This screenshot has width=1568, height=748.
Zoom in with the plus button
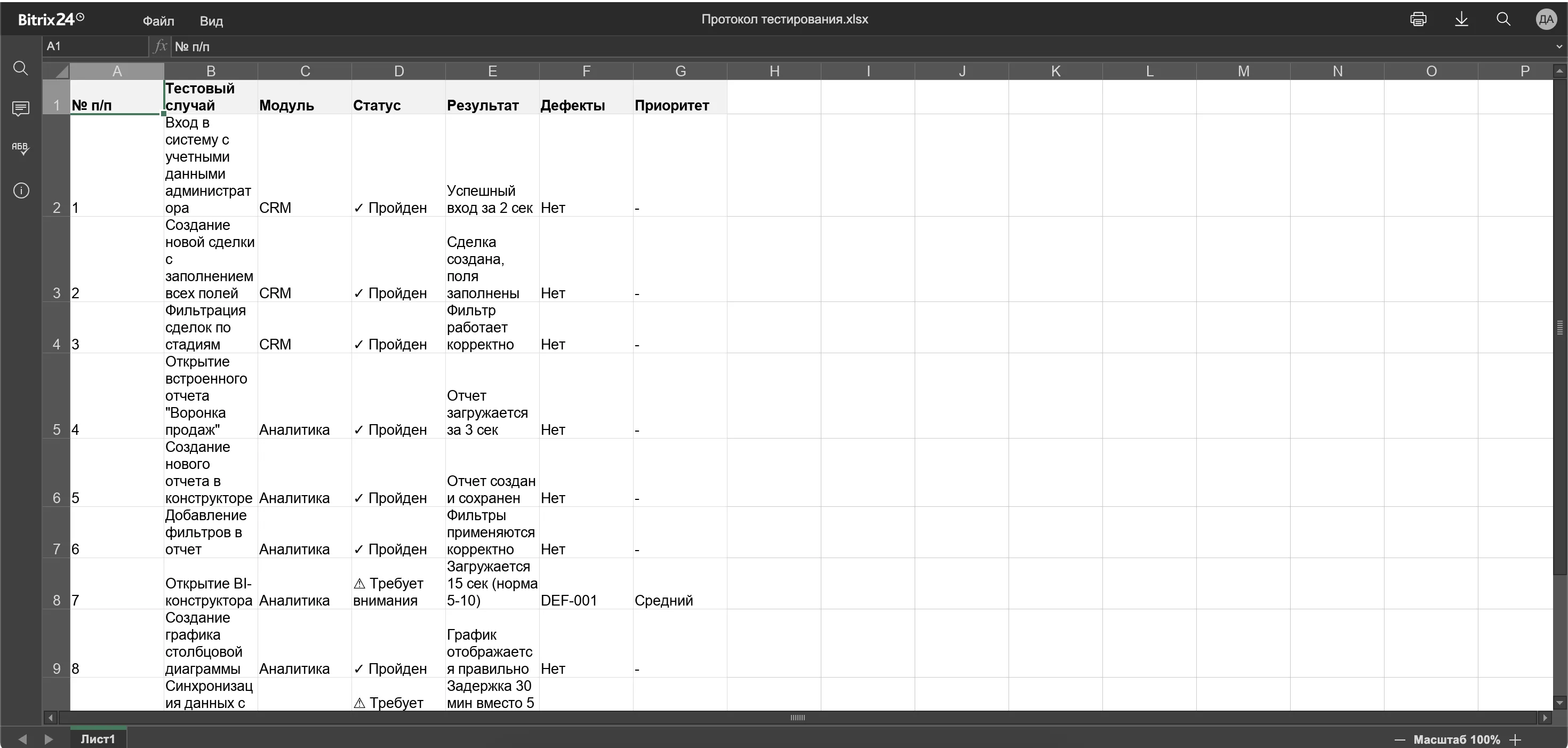pyautogui.click(x=1515, y=739)
